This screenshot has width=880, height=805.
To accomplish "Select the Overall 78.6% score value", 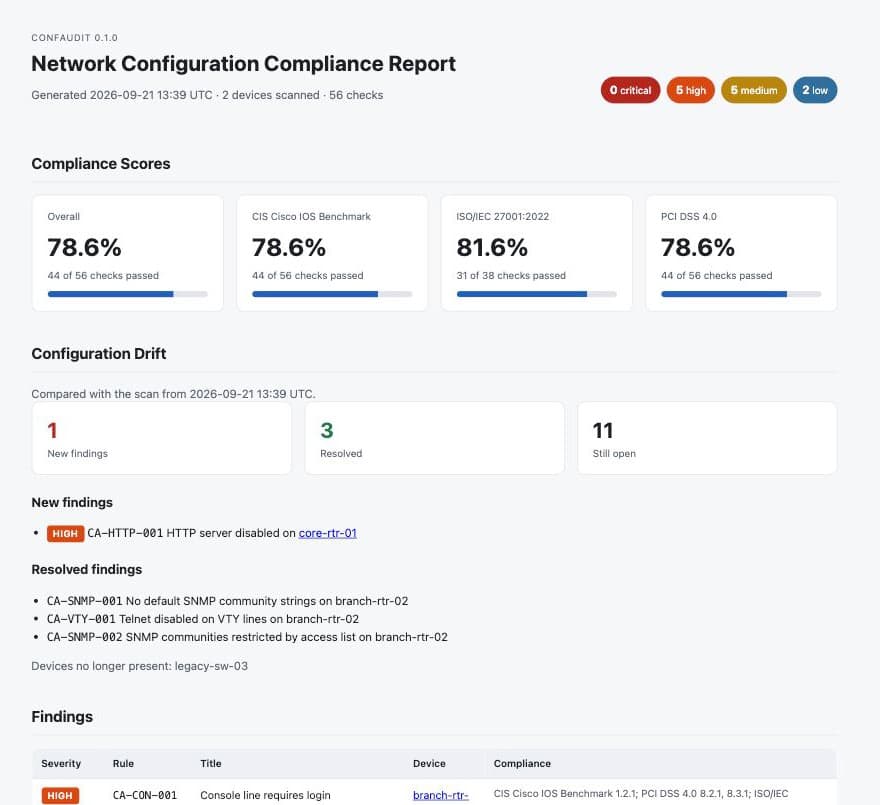I will [x=84, y=248].
